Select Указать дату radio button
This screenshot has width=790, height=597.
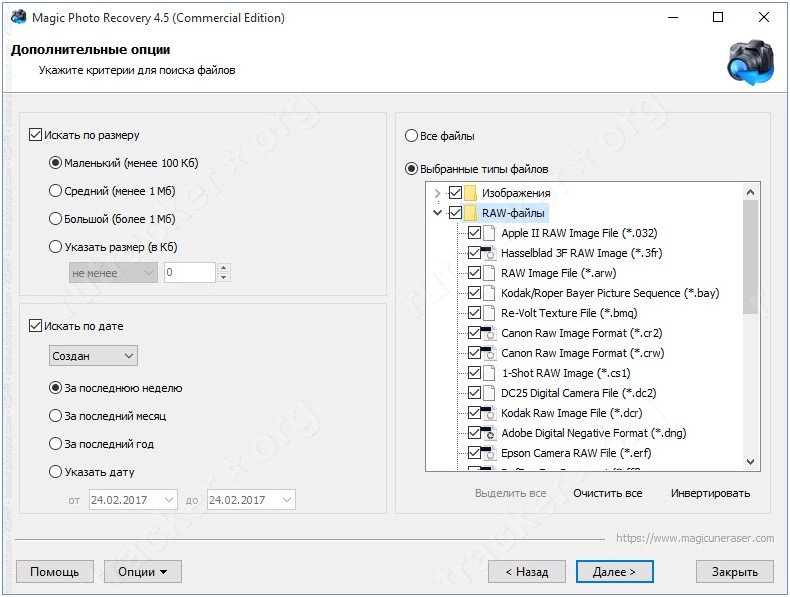click(55, 472)
